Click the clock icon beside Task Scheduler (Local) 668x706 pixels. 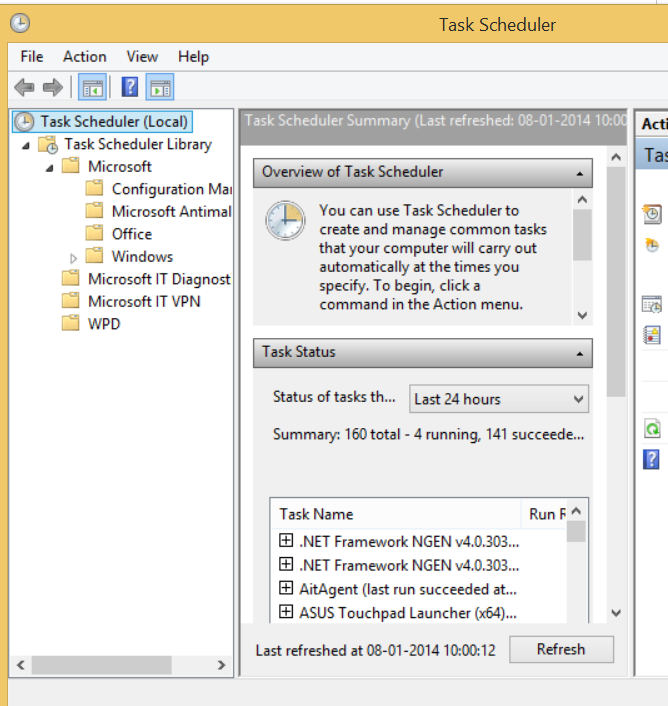(x=24, y=122)
